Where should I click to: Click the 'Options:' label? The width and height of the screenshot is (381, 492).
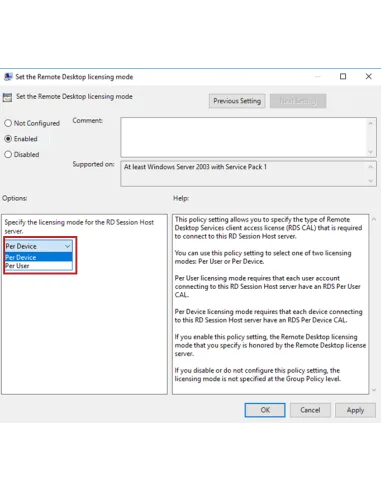click(x=15, y=198)
